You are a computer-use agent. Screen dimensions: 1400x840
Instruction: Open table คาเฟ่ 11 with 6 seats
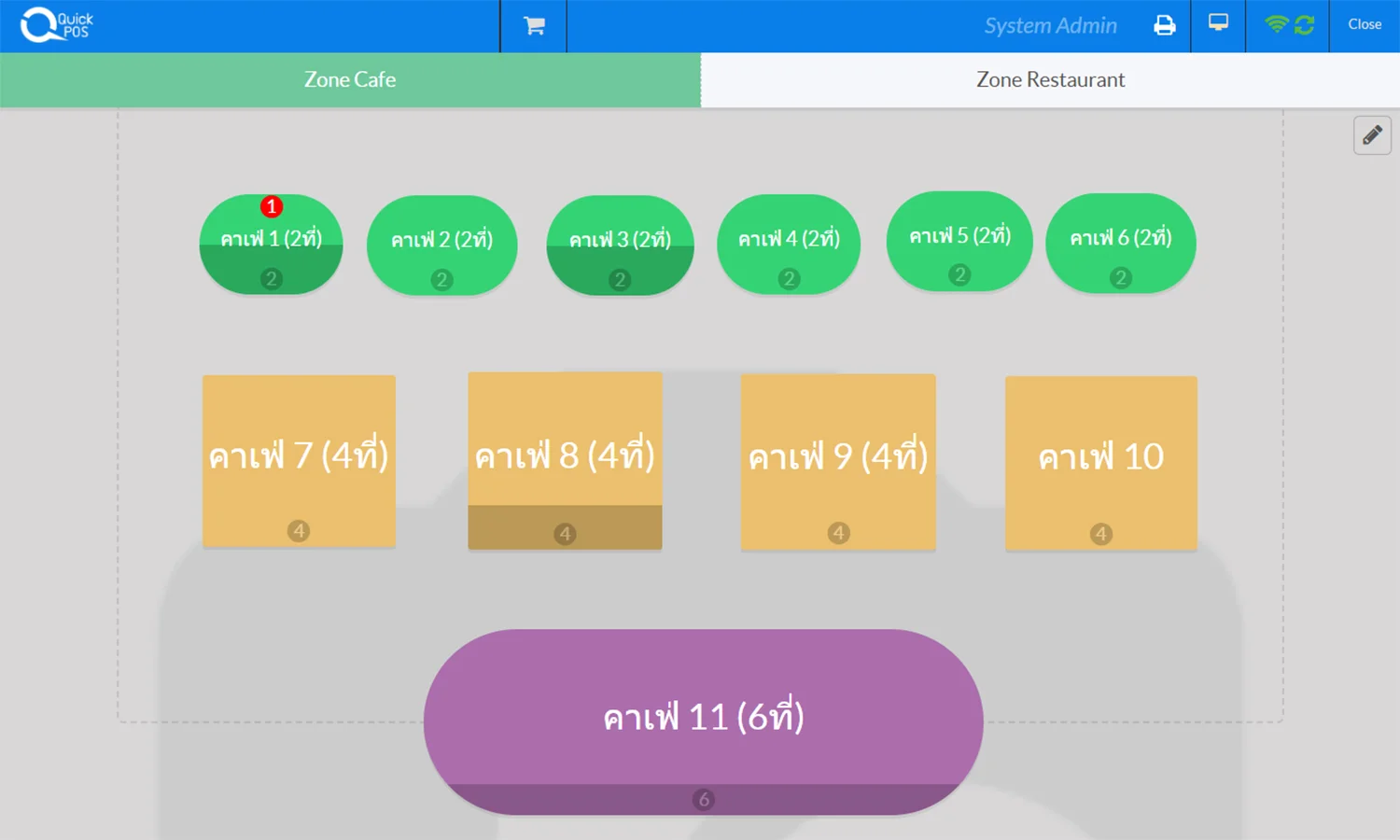[x=703, y=717]
